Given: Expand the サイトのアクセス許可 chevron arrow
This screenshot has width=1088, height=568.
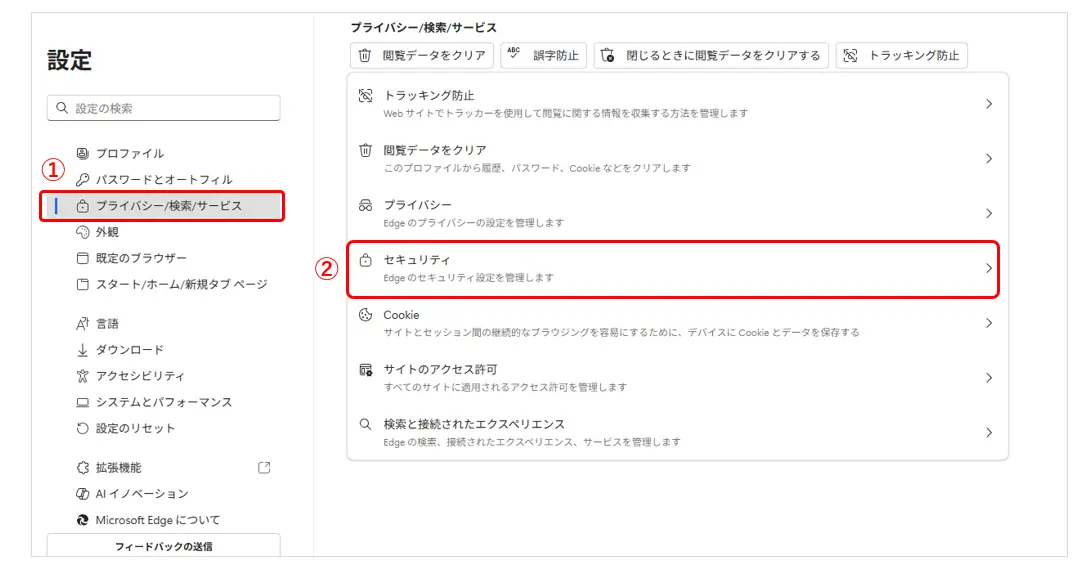Looking at the screenshot, I should 988,378.
